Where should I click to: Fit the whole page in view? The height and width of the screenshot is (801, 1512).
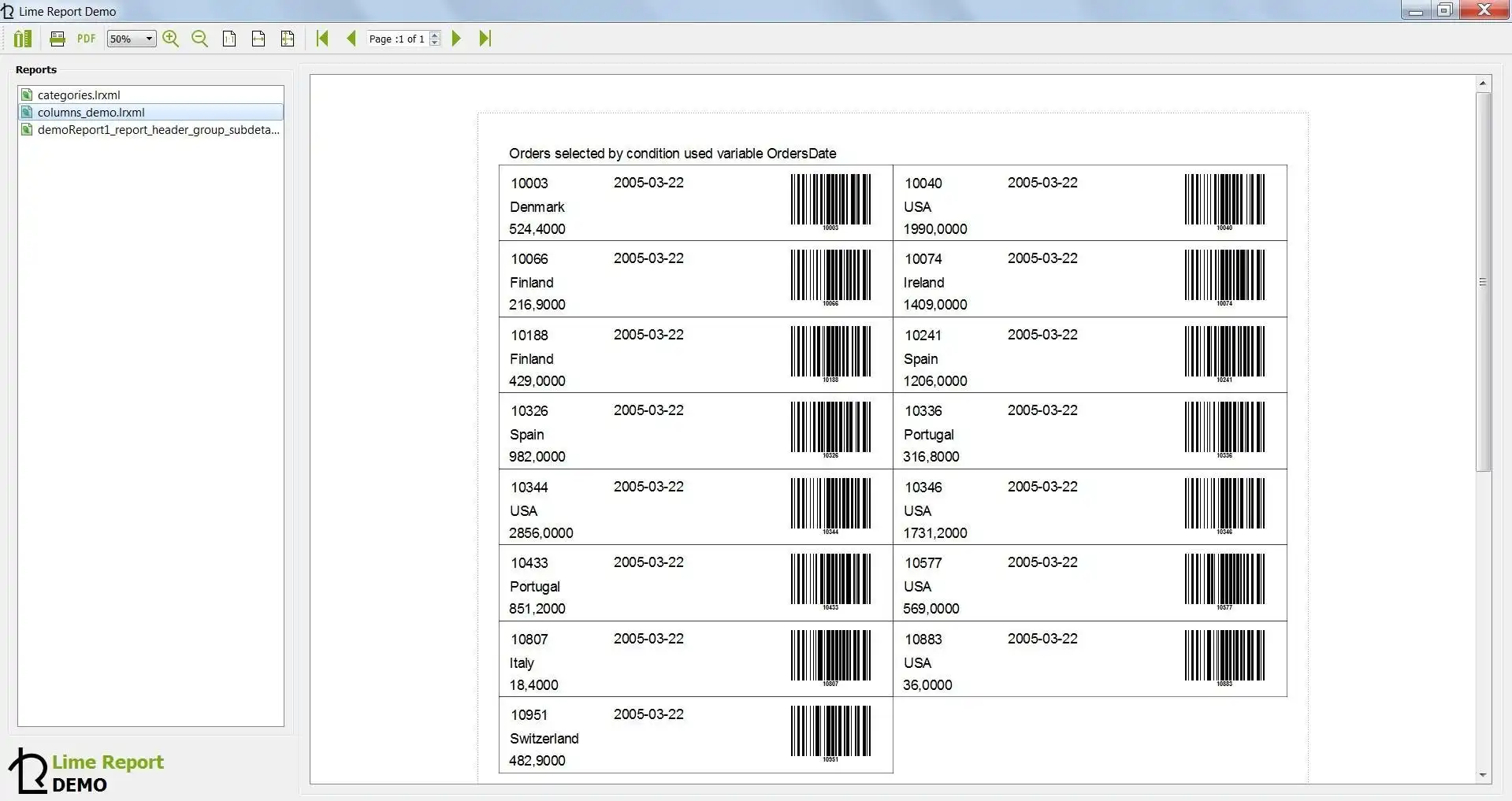[x=288, y=39]
